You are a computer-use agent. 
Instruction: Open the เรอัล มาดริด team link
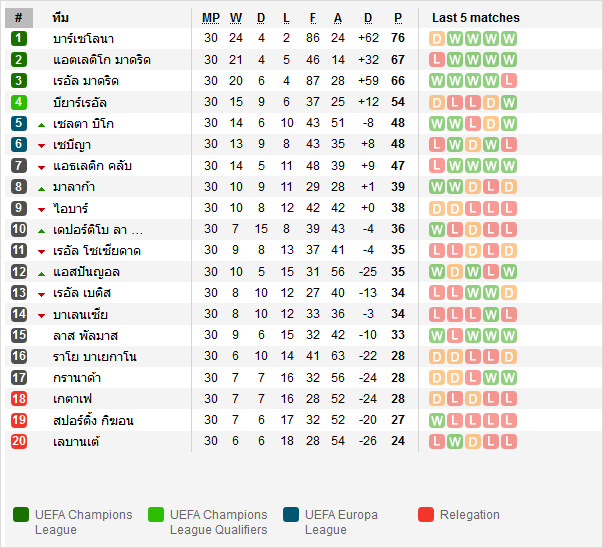[85, 81]
